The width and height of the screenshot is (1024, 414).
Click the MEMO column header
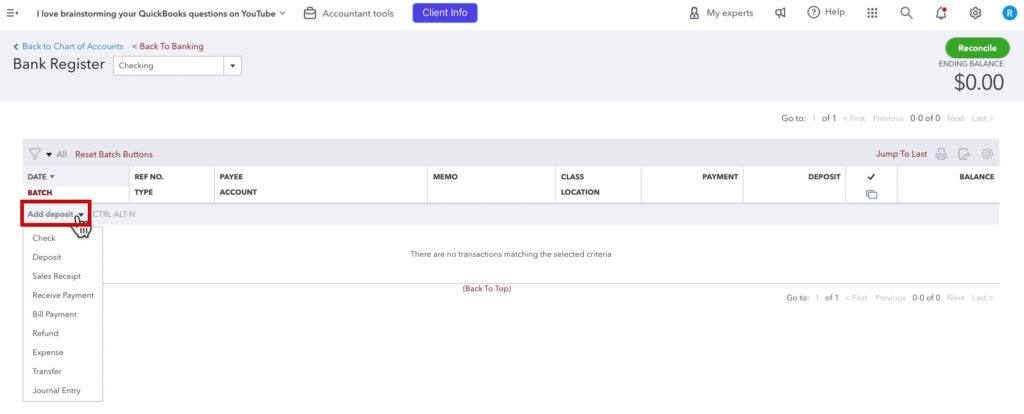point(445,177)
